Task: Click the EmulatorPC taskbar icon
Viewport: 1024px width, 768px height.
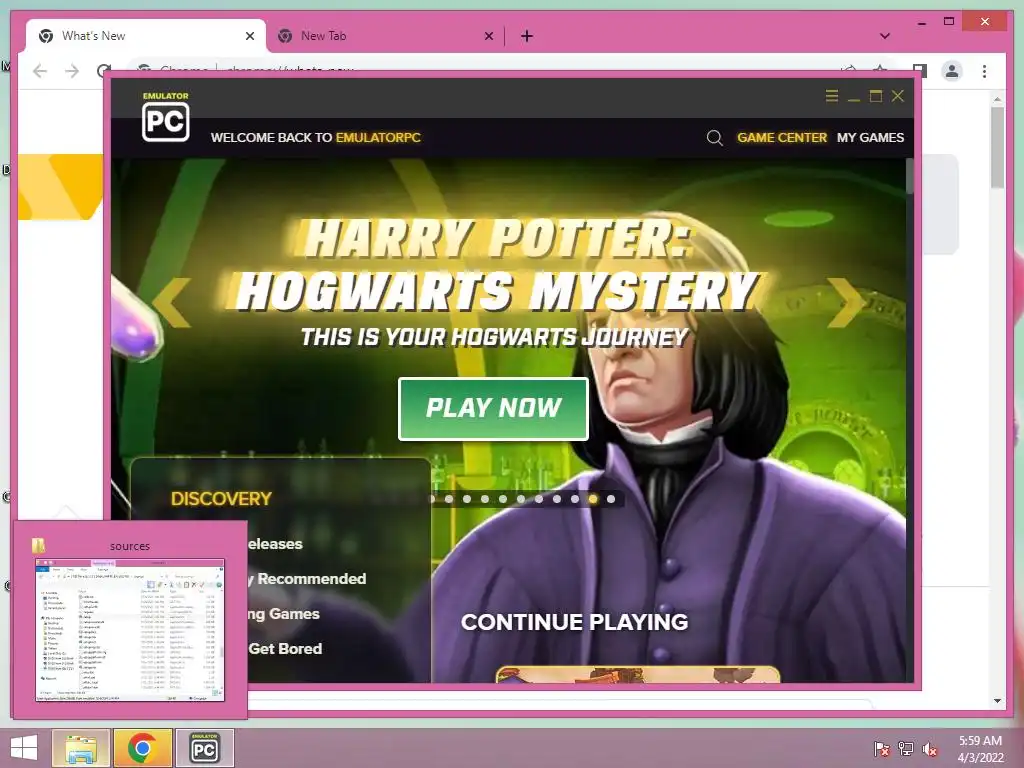Action: 204,748
